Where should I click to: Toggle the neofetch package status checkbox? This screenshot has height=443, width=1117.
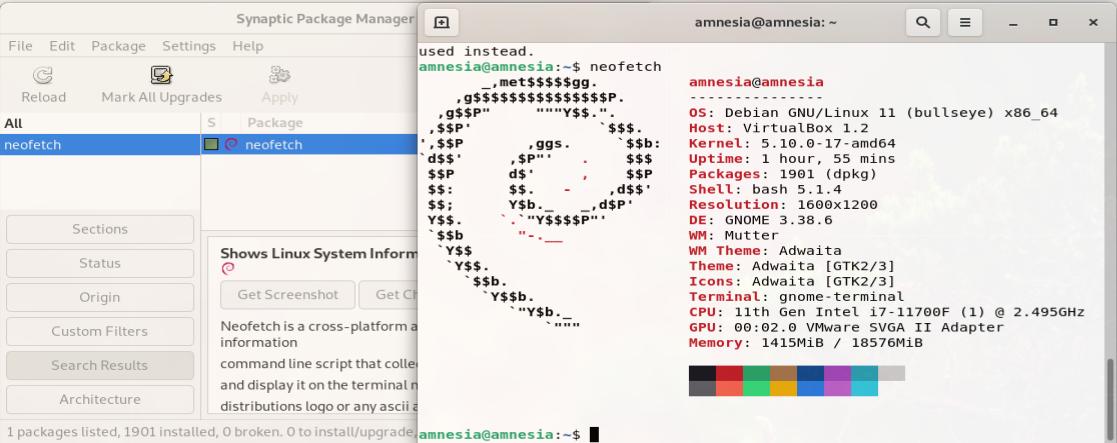point(211,145)
